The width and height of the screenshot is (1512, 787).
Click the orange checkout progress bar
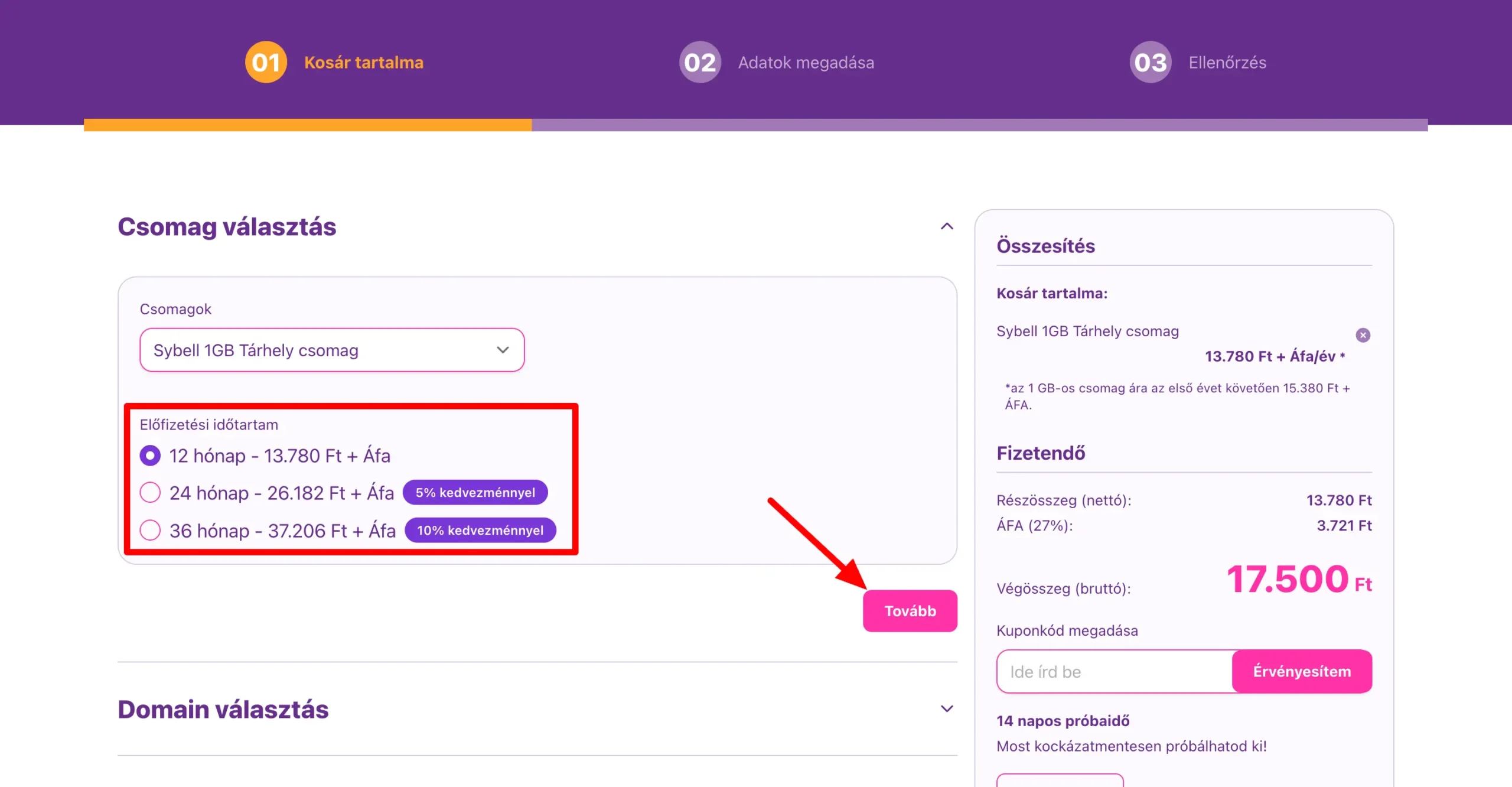308,125
